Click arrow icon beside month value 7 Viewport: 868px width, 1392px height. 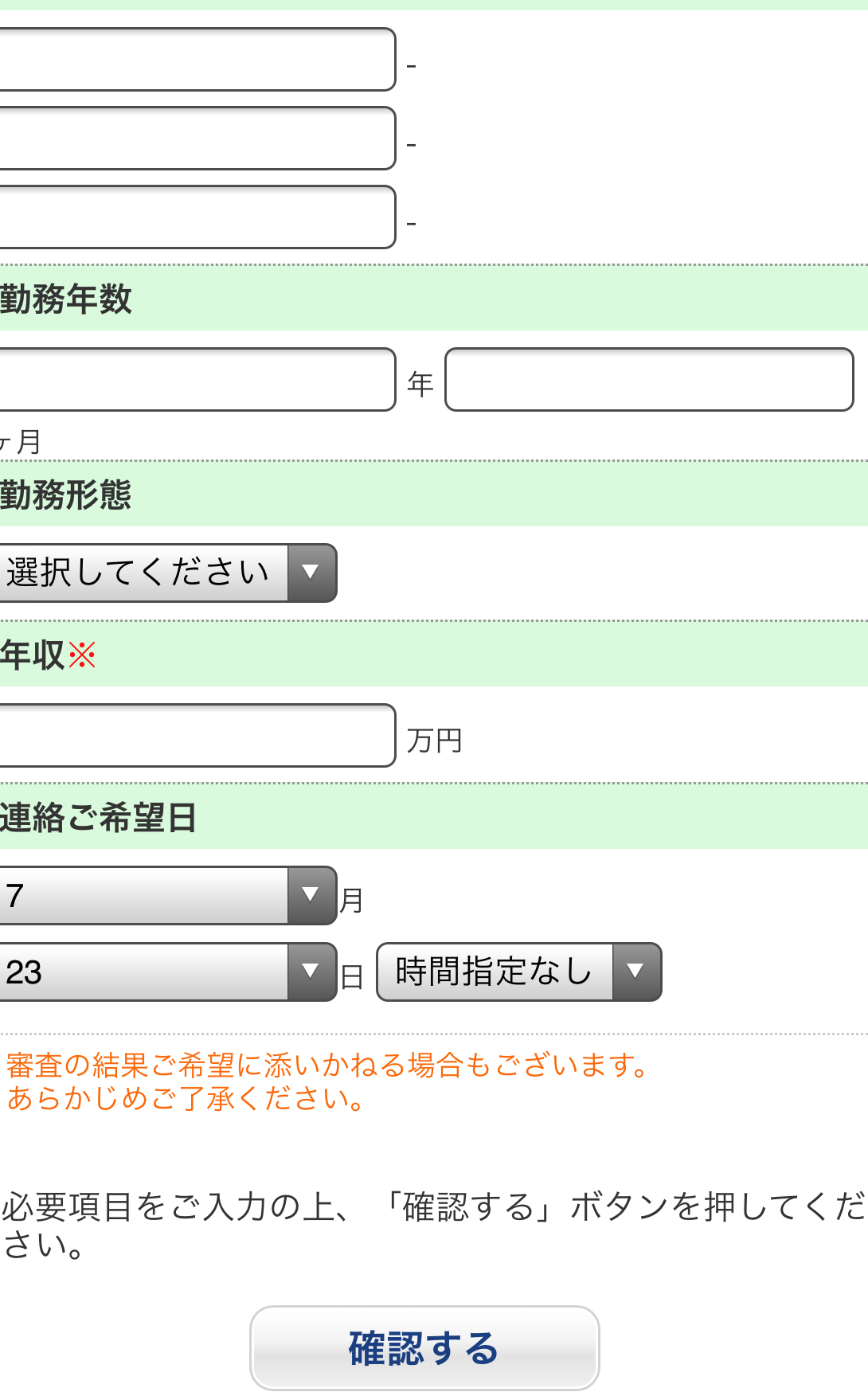click(311, 895)
